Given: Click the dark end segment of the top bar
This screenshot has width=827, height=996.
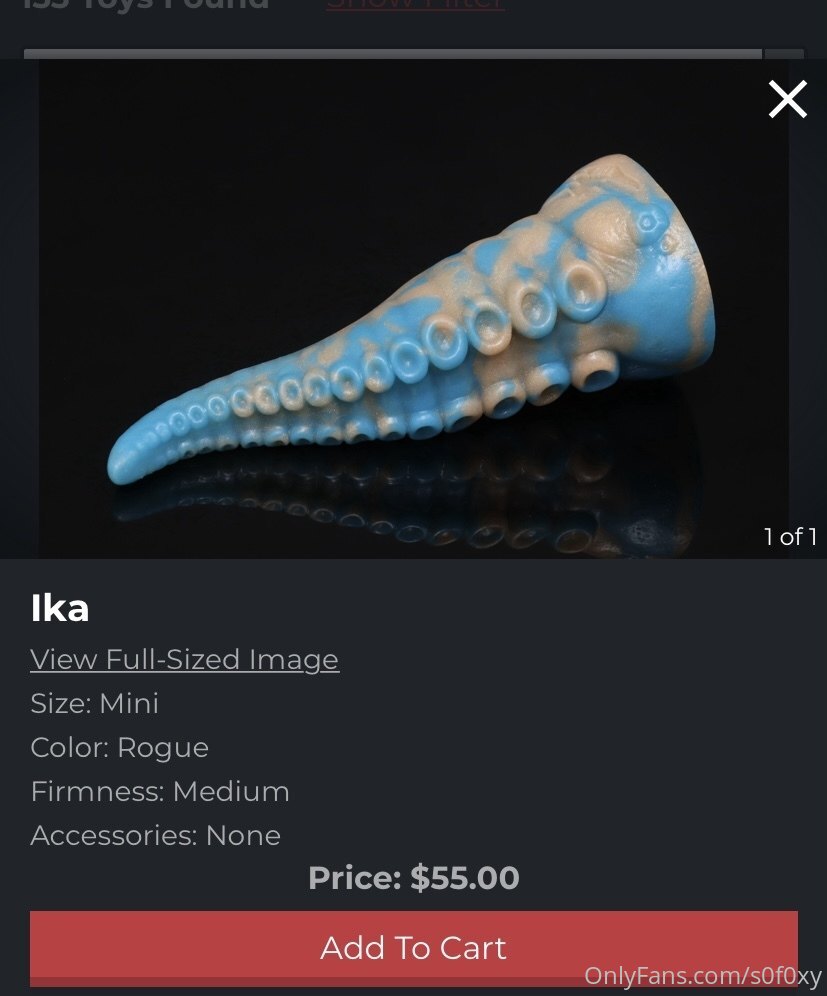Looking at the screenshot, I should pyautogui.click(x=784, y=54).
